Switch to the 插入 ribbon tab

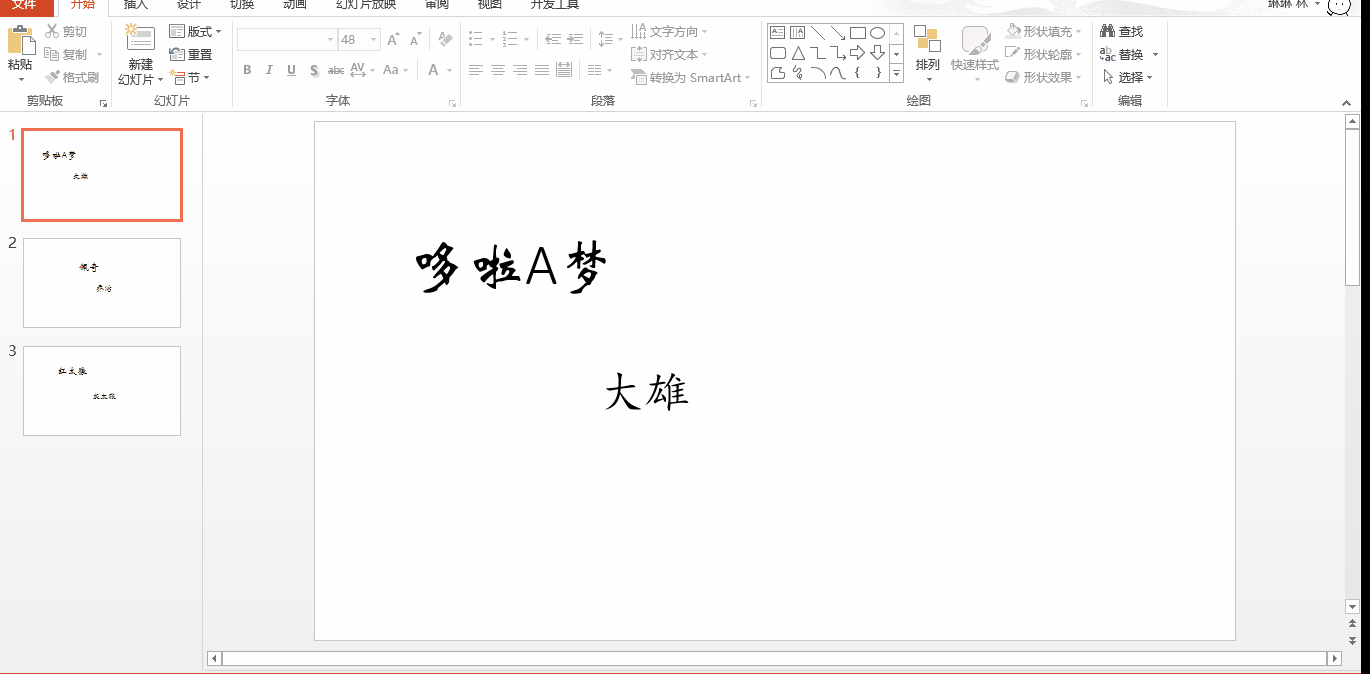(135, 5)
